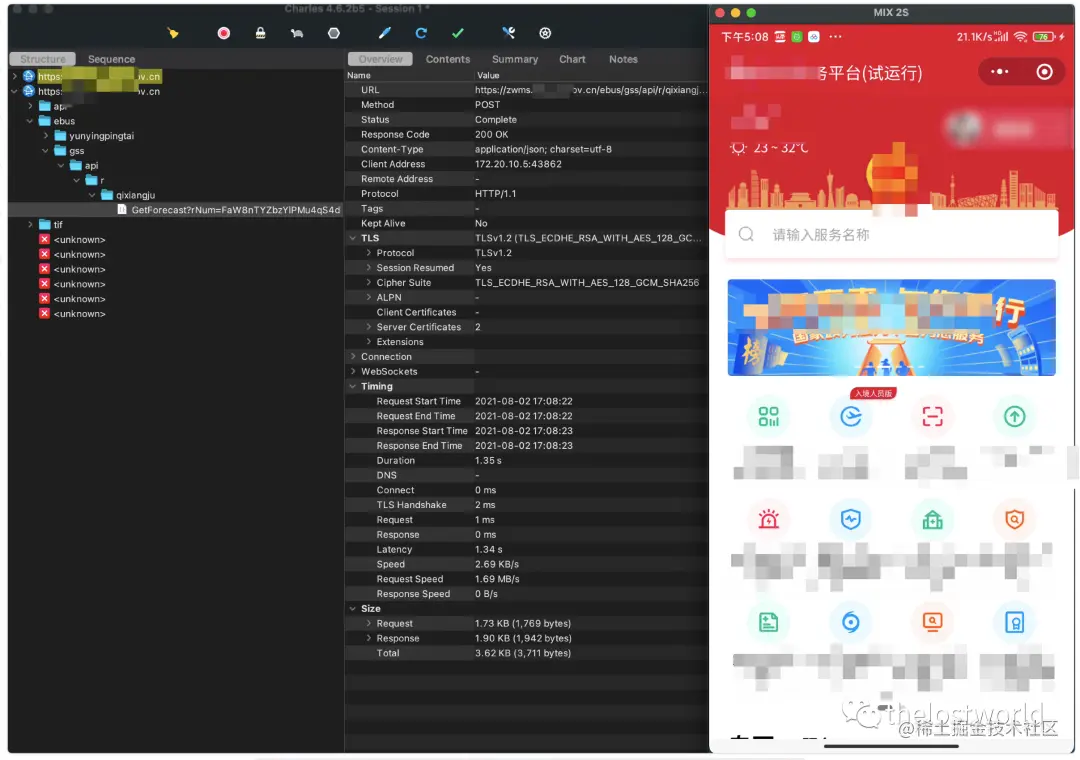The width and height of the screenshot is (1080, 760).
Task: Open the Chart tab
Action: coord(572,59)
